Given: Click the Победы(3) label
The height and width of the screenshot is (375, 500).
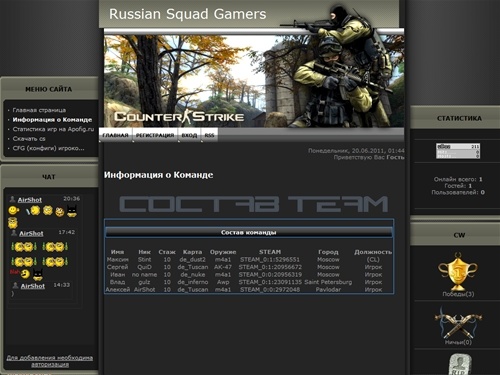Looking at the screenshot, I should [458, 294].
